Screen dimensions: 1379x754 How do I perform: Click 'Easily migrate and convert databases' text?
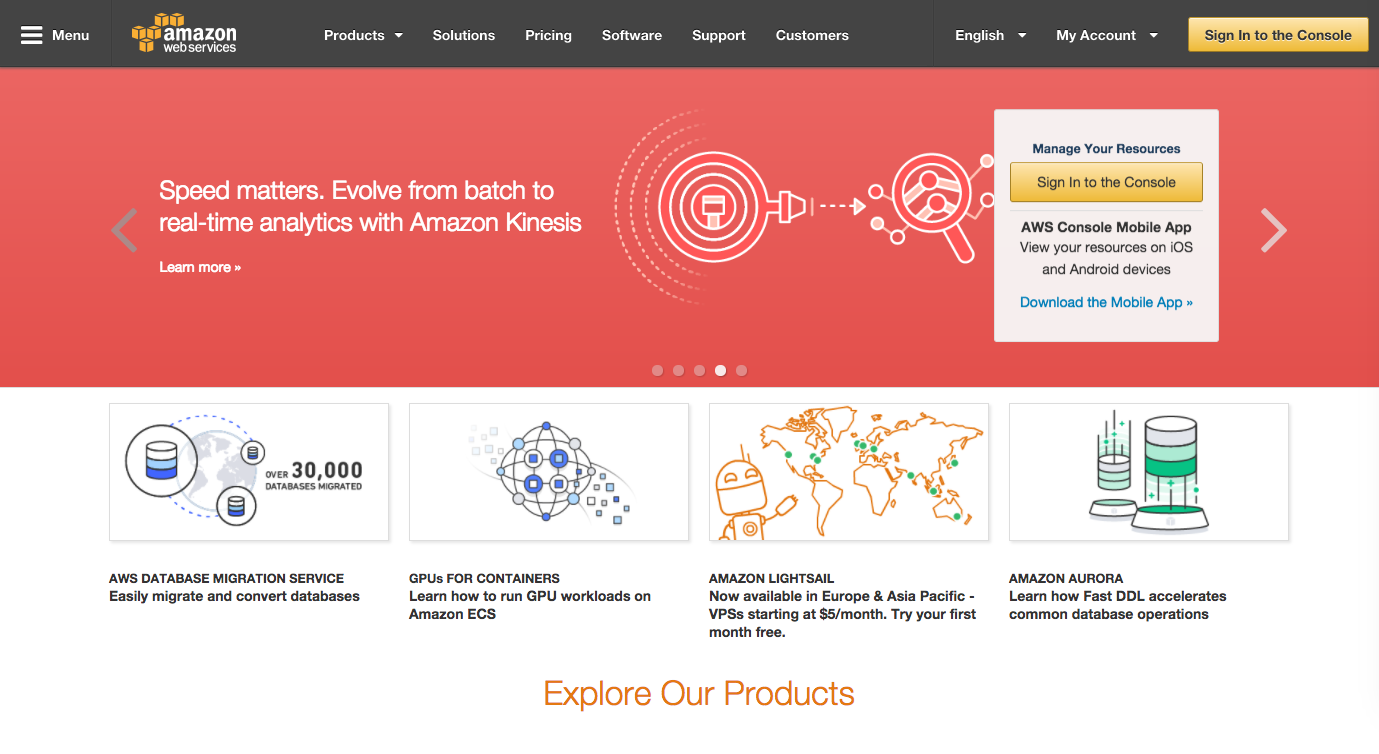tap(234, 596)
